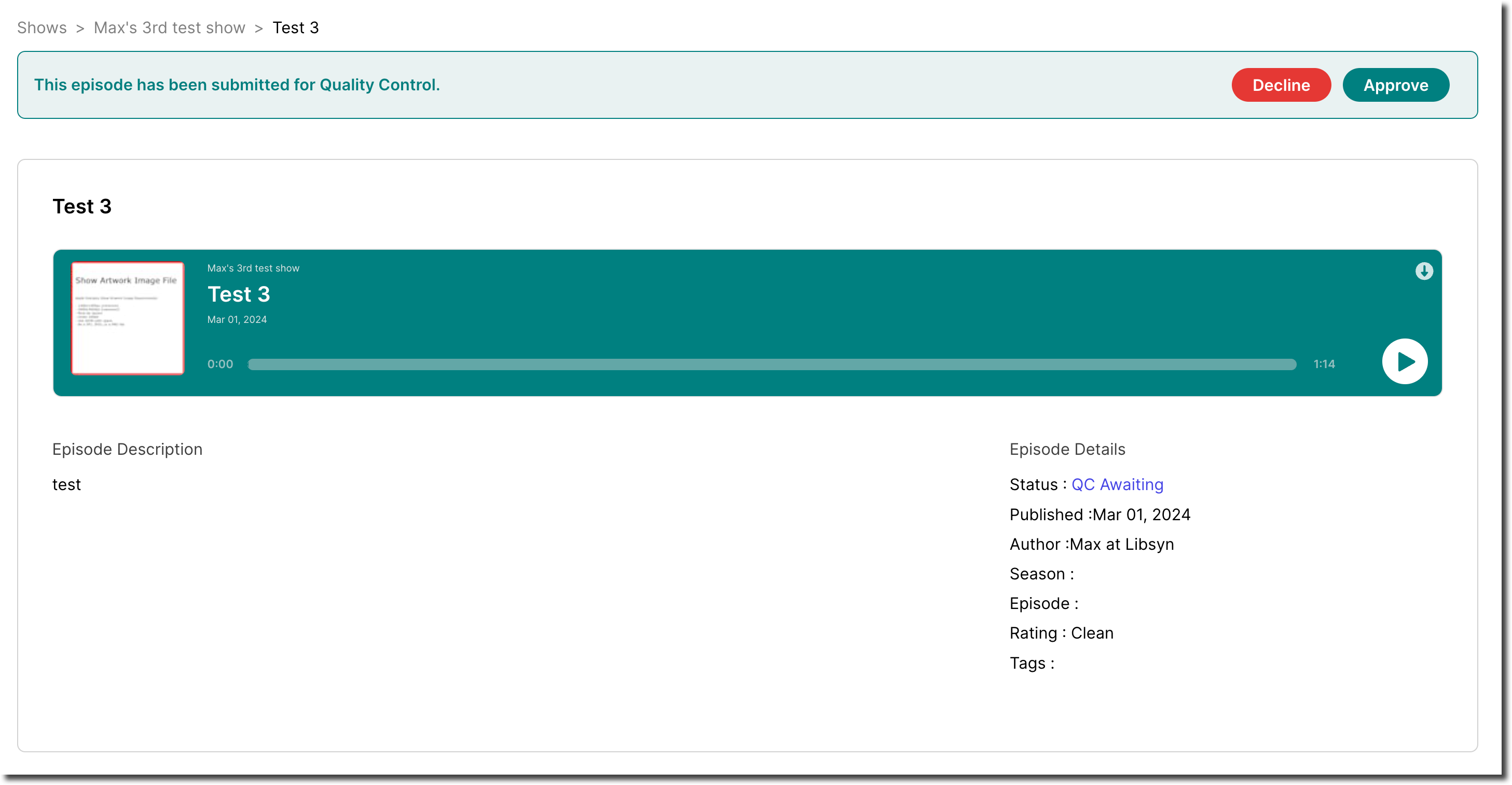
Task: Click the 'Episode Description' heading
Action: coord(127,449)
